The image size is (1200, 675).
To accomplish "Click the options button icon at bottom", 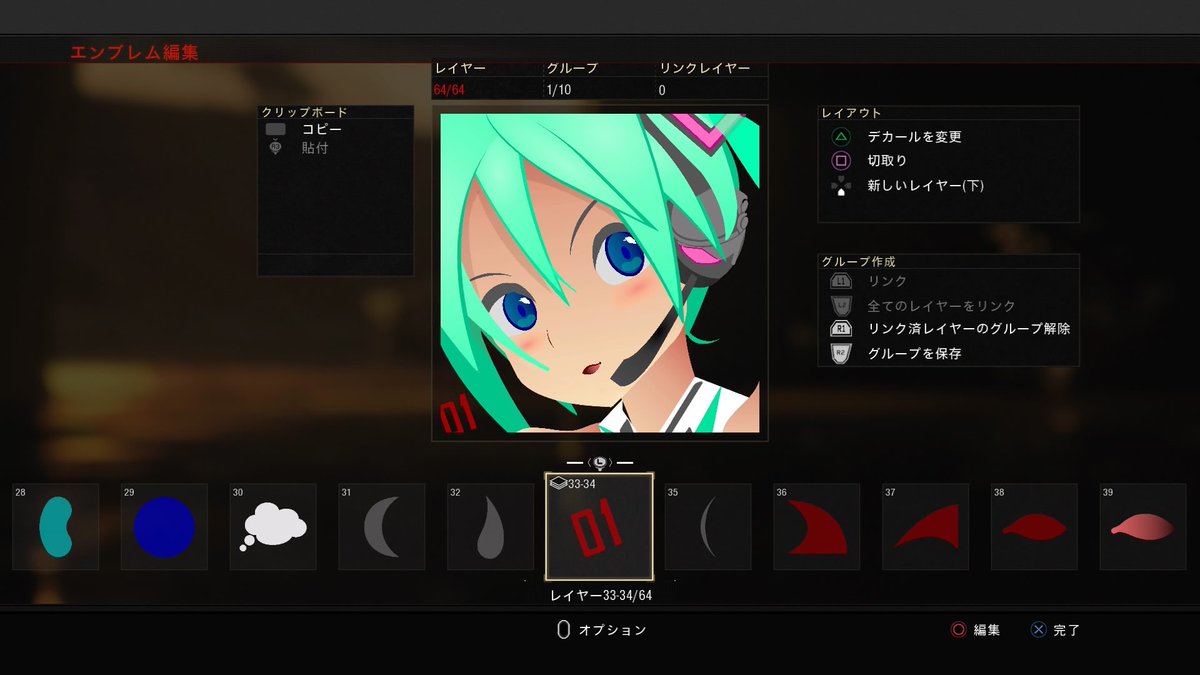I will pos(563,630).
